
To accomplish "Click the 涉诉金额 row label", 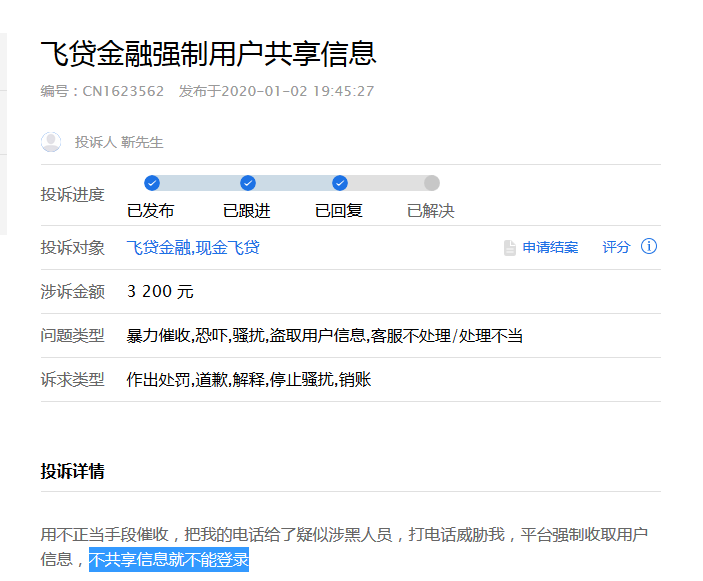I will pos(73,291).
